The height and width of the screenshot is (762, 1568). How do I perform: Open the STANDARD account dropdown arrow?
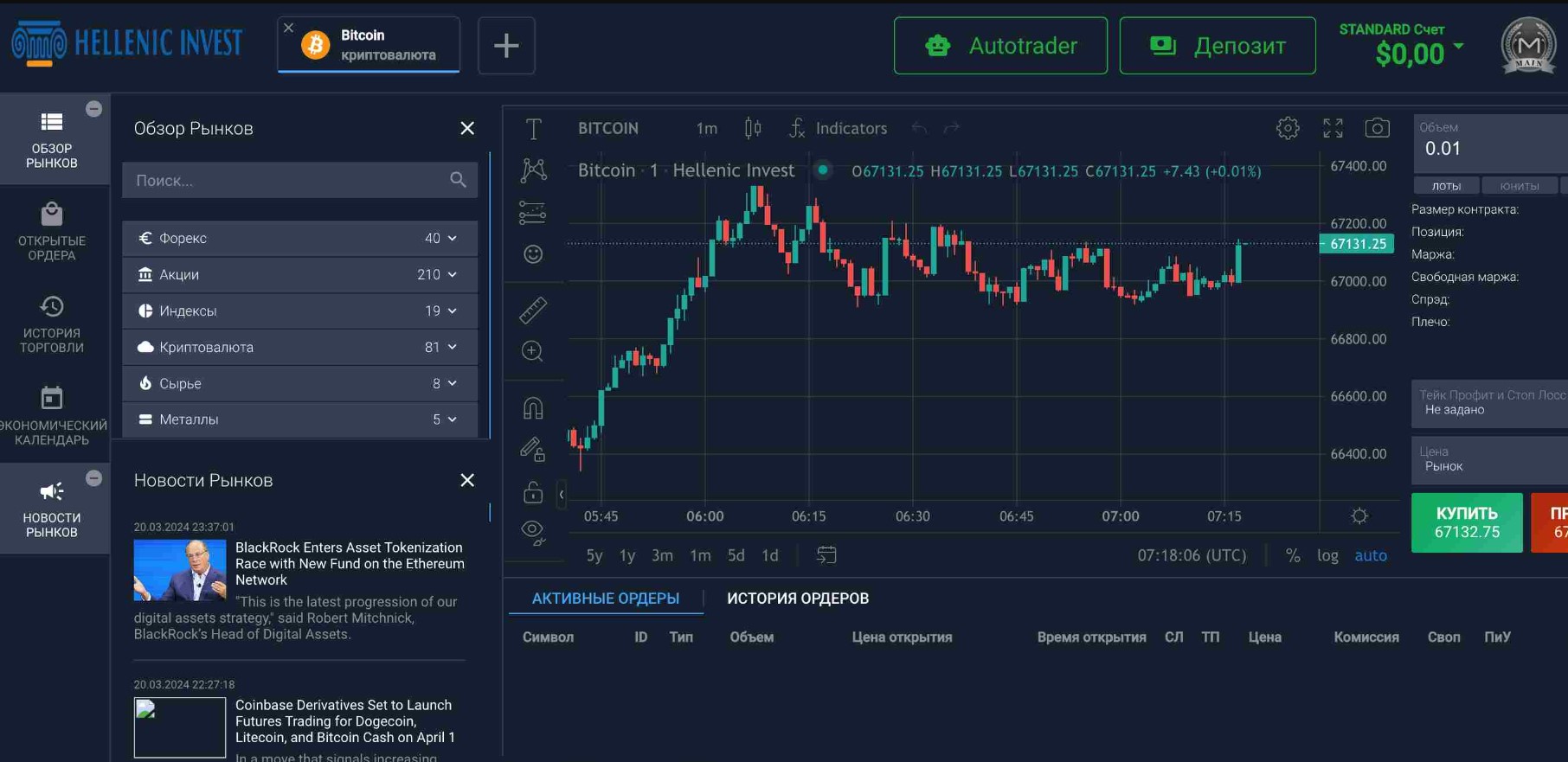click(x=1459, y=46)
